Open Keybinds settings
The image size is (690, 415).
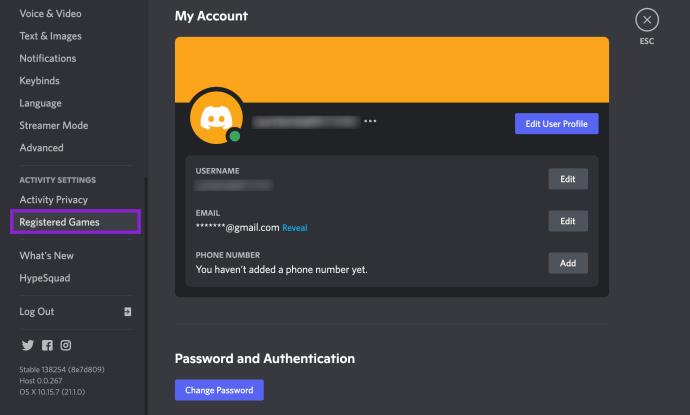[40, 81]
